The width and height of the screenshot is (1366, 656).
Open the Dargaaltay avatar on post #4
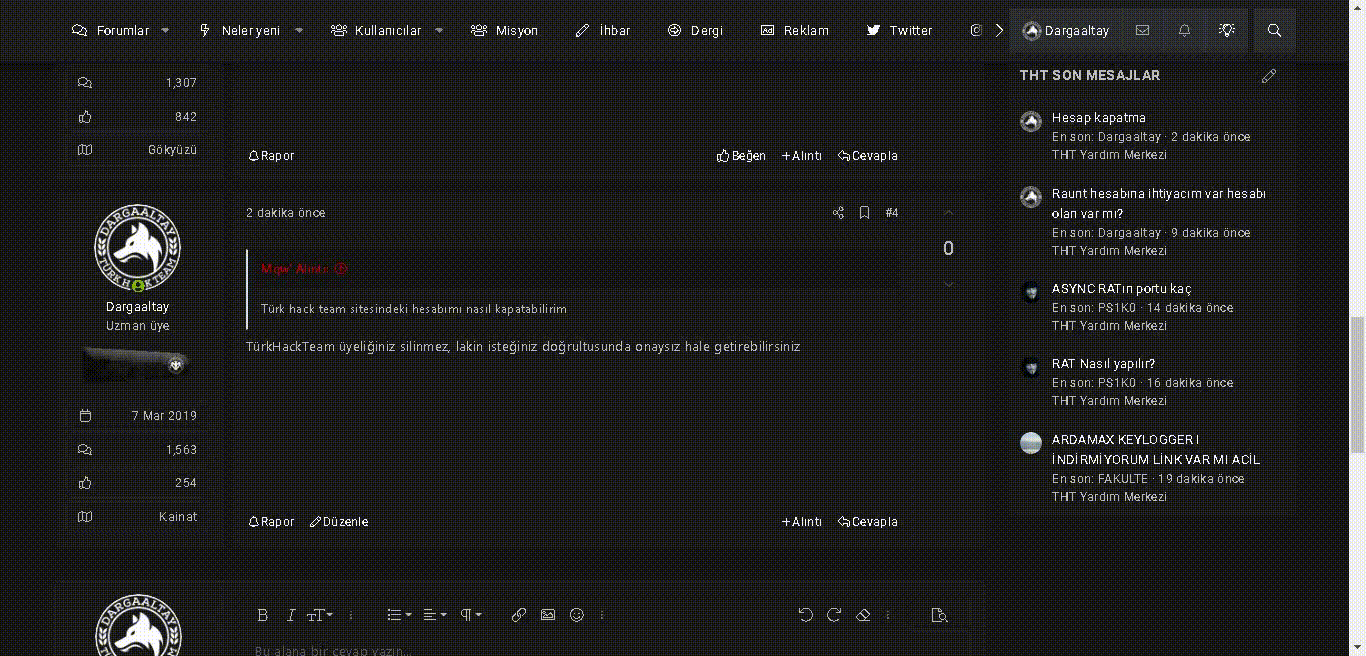[x=138, y=248]
